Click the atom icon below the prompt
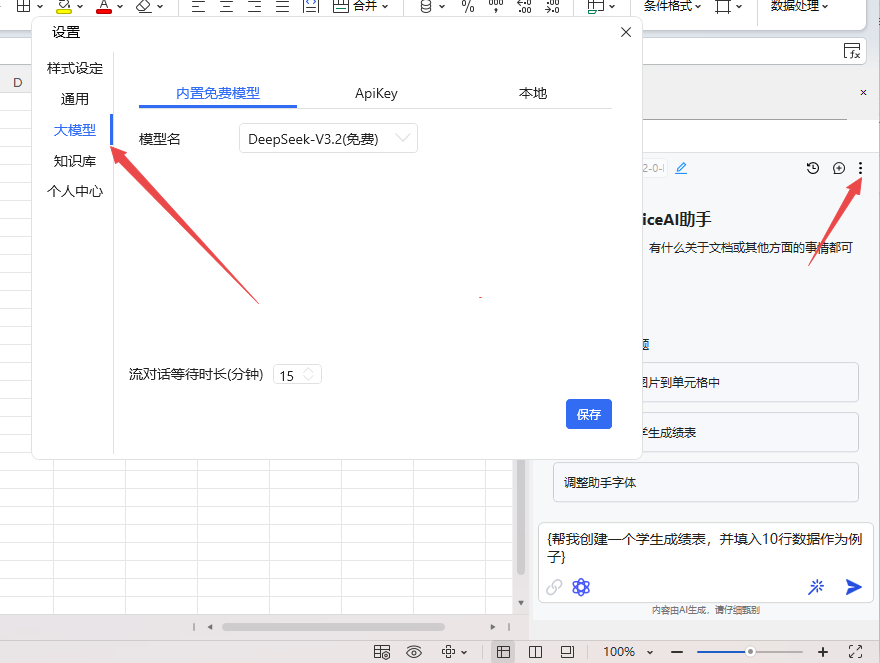The width and height of the screenshot is (880, 663). 581,587
